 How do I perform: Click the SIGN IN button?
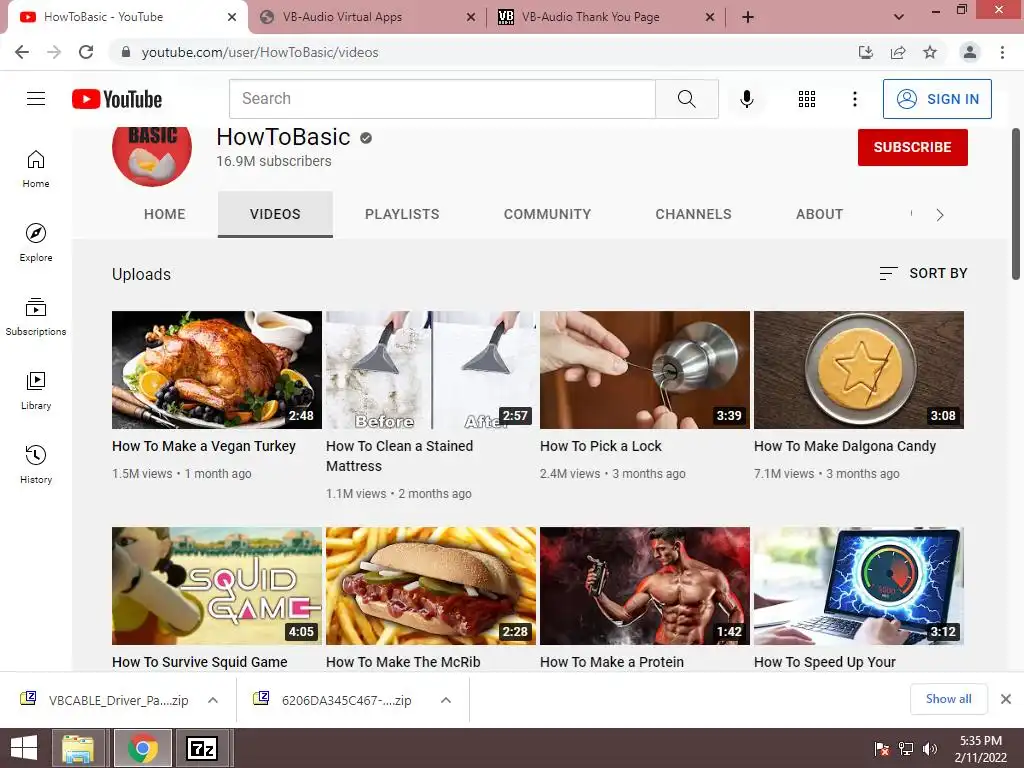(x=937, y=99)
